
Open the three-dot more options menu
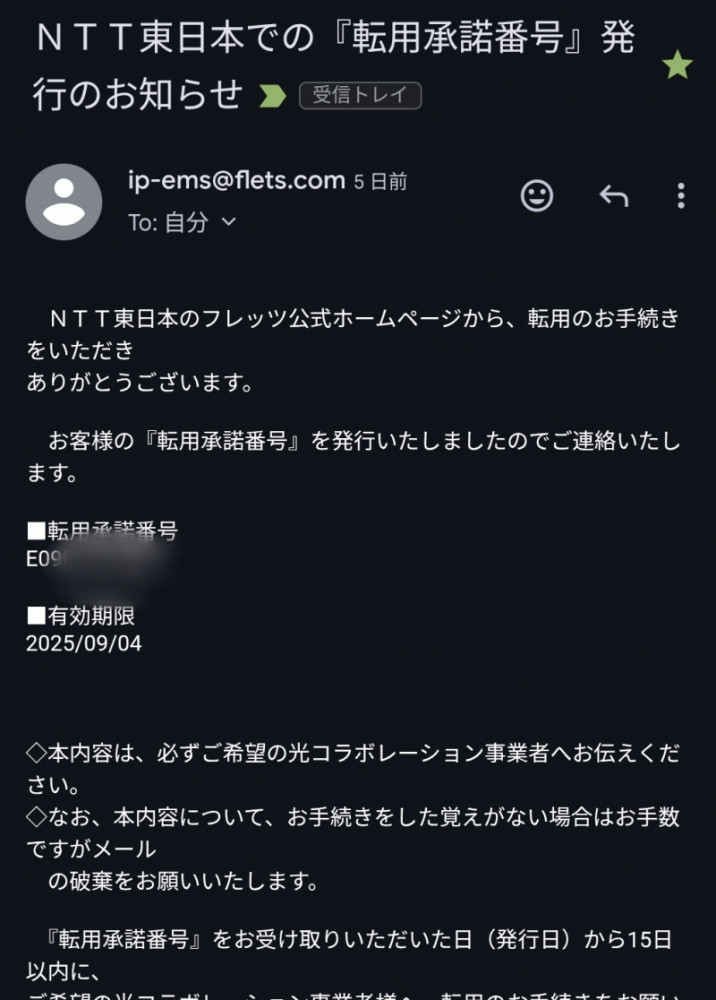681,196
